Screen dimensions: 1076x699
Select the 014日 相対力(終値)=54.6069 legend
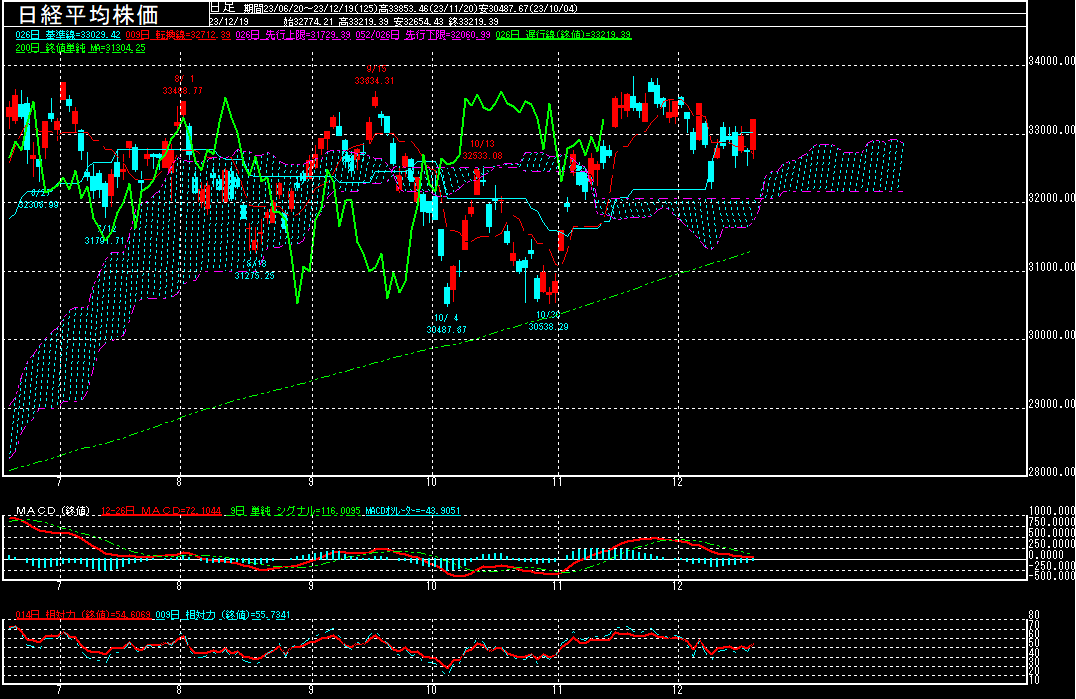point(83,615)
